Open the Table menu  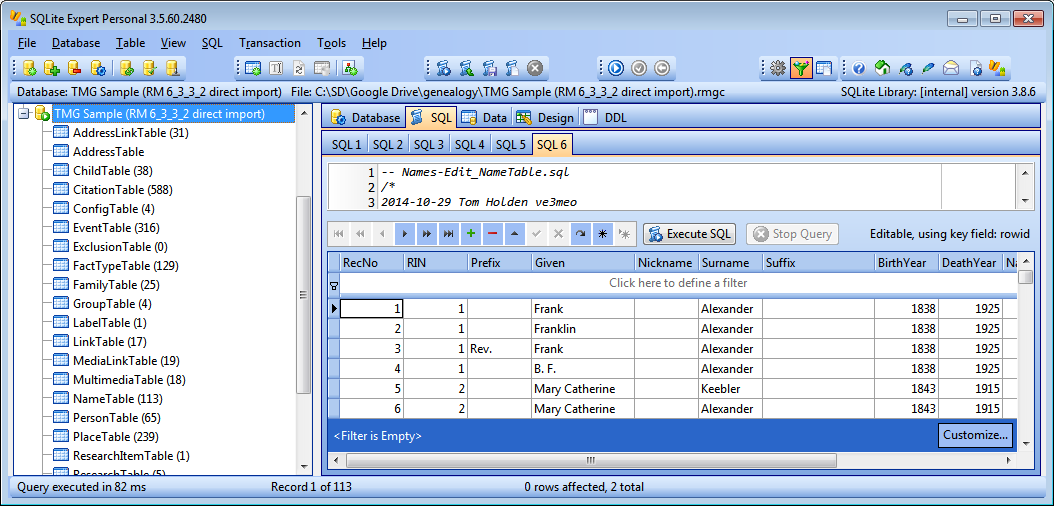pyautogui.click(x=130, y=43)
